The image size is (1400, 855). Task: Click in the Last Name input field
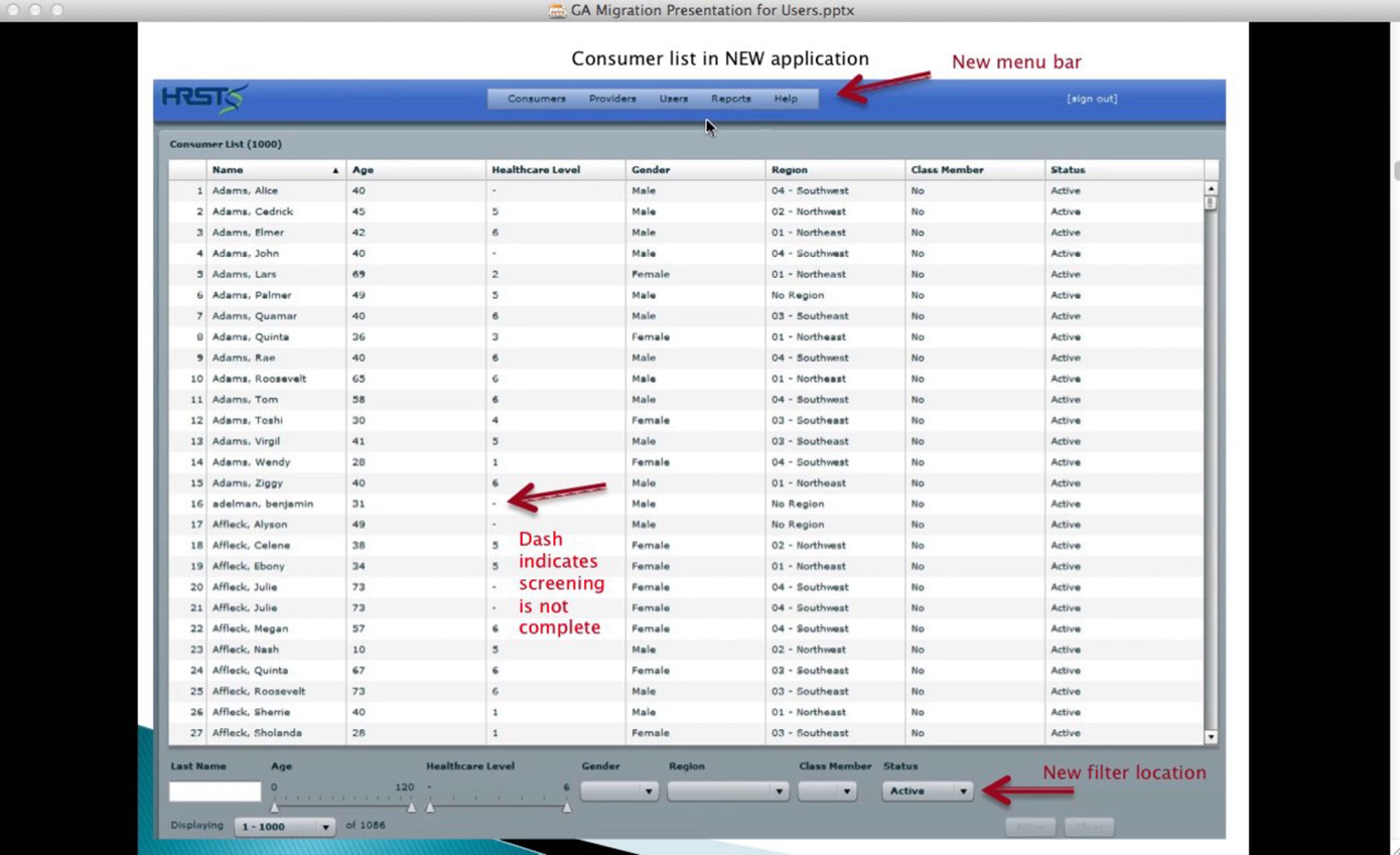[x=215, y=791]
